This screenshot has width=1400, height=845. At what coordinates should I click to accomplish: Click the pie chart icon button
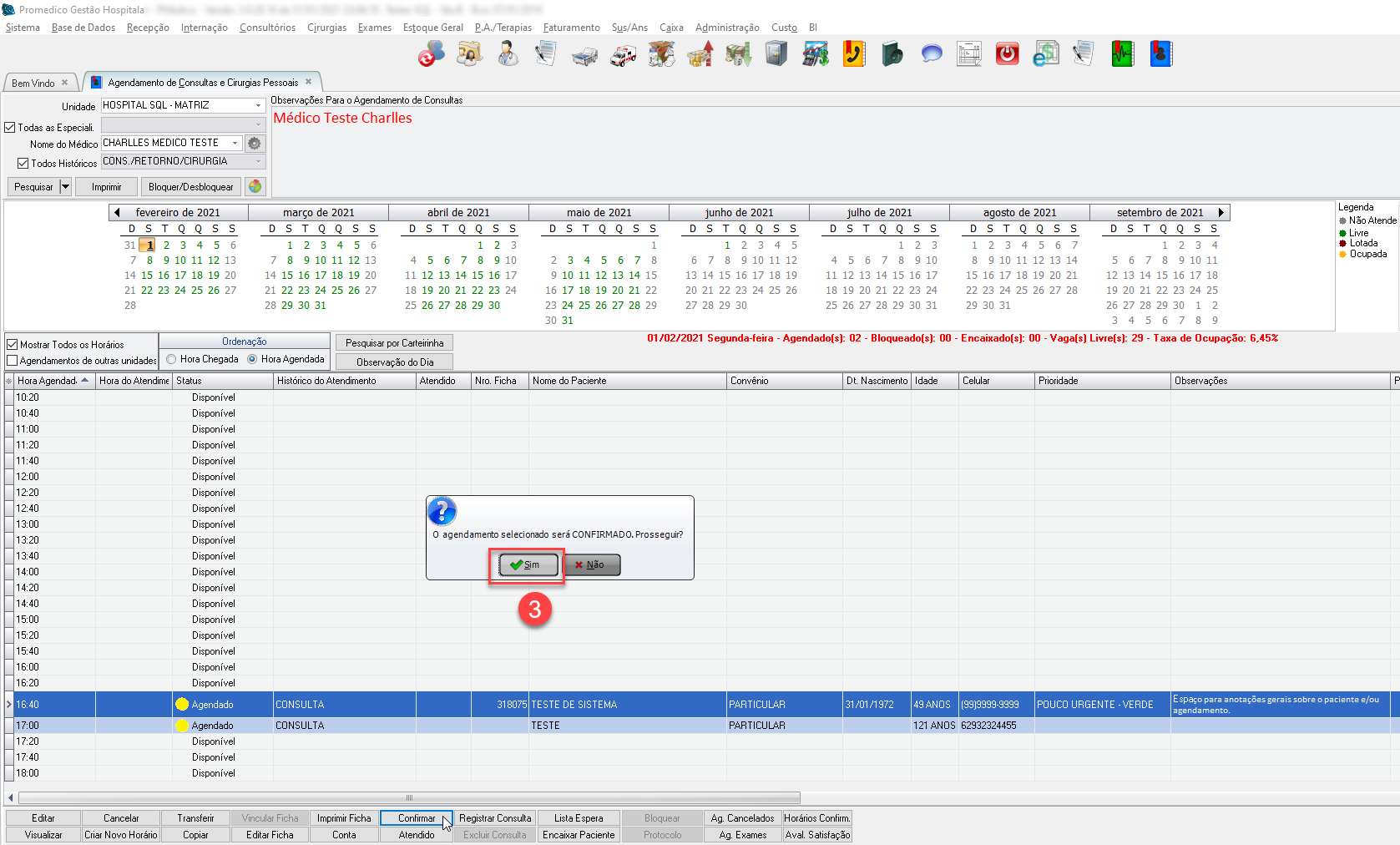click(x=255, y=187)
